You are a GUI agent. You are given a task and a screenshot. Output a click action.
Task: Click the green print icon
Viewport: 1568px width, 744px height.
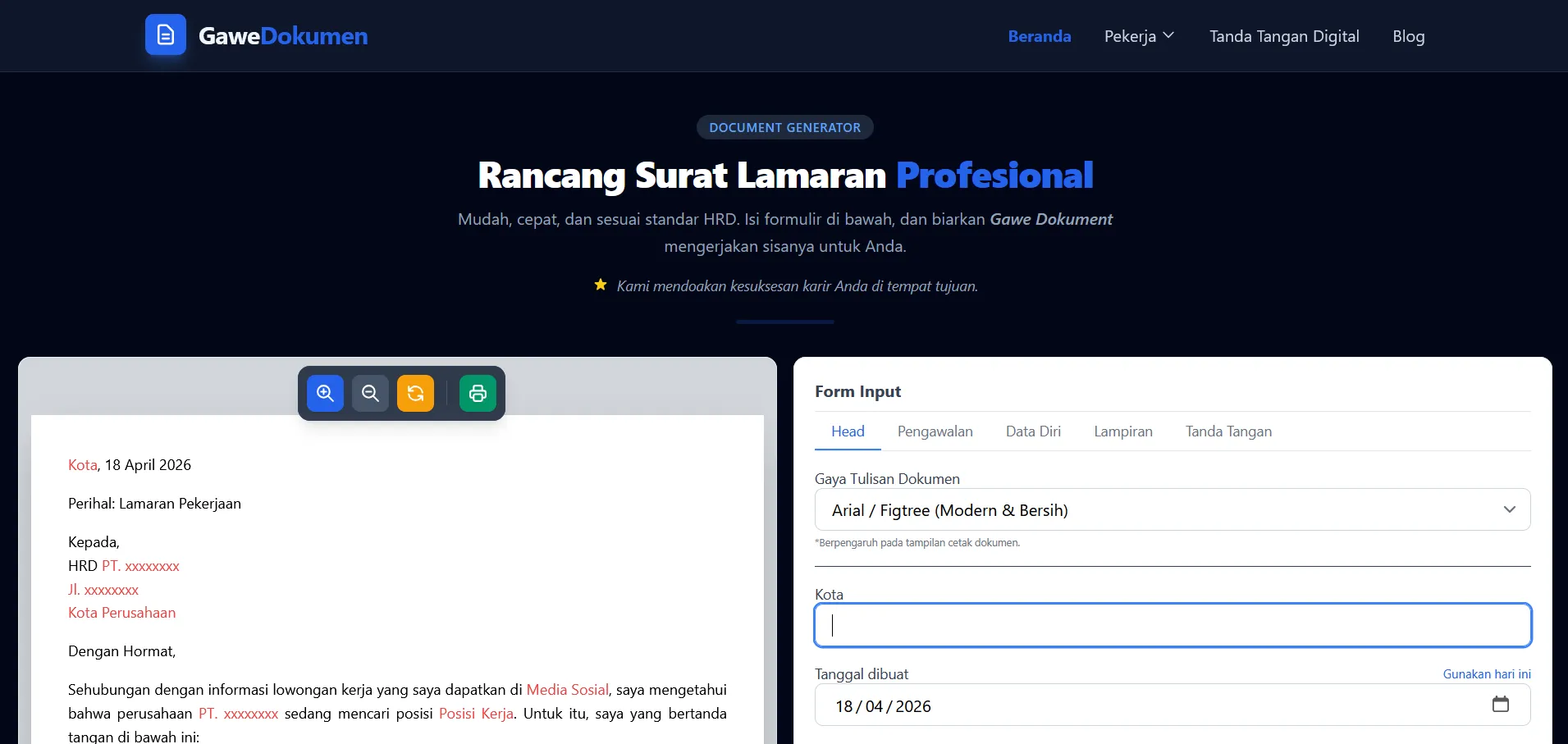pos(478,394)
